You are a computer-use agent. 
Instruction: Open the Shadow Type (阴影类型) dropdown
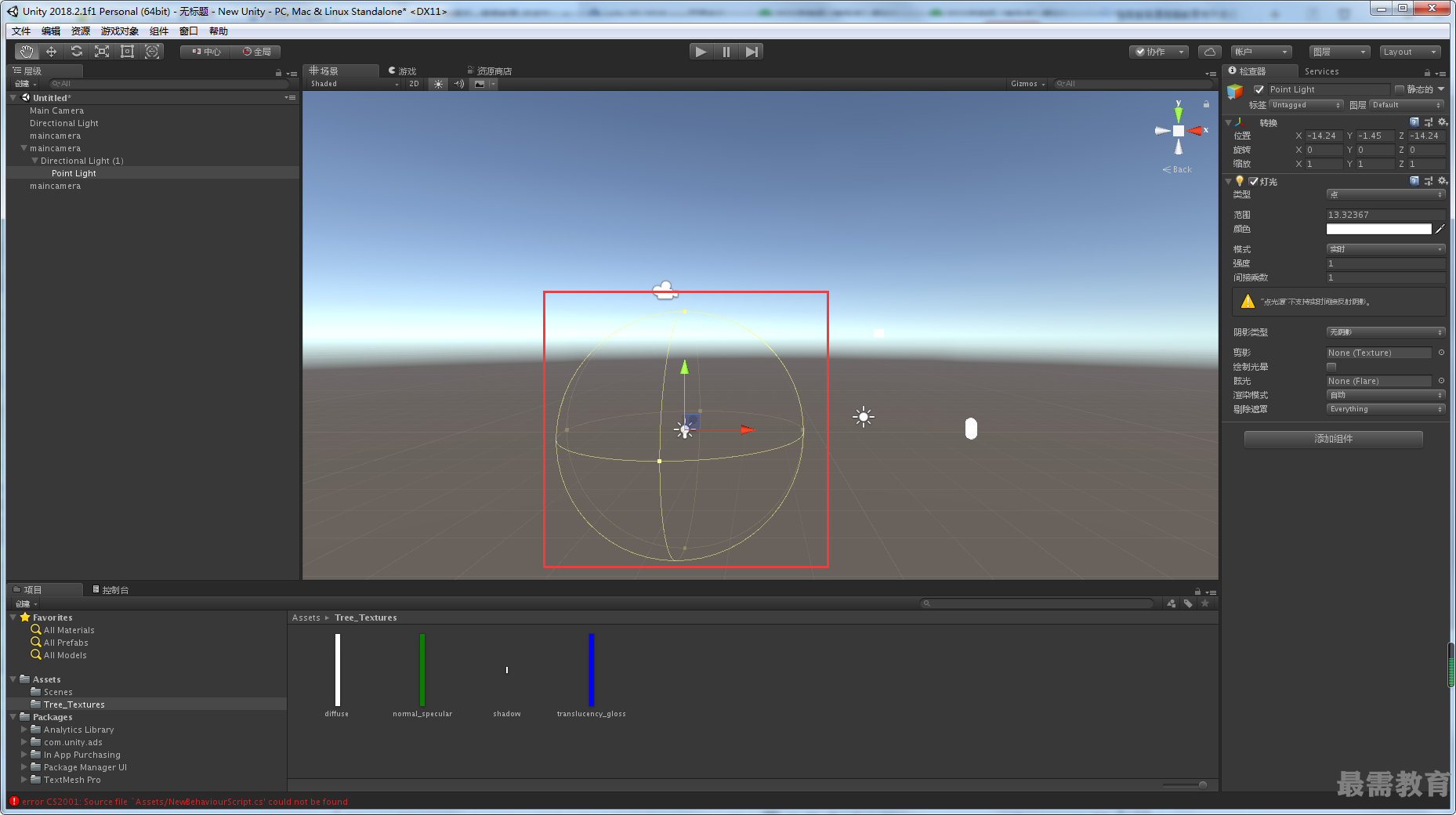[1385, 332]
